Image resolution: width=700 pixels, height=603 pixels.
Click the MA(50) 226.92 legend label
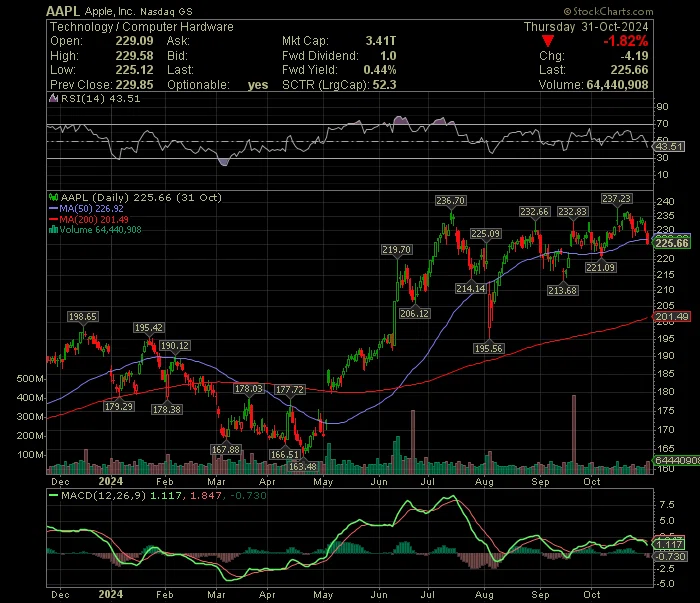(92, 208)
